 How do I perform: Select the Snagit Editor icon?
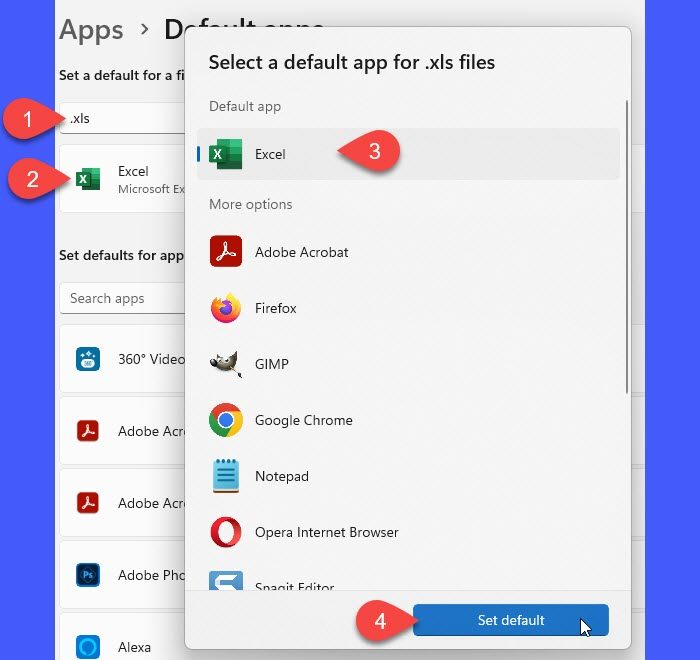(226, 581)
